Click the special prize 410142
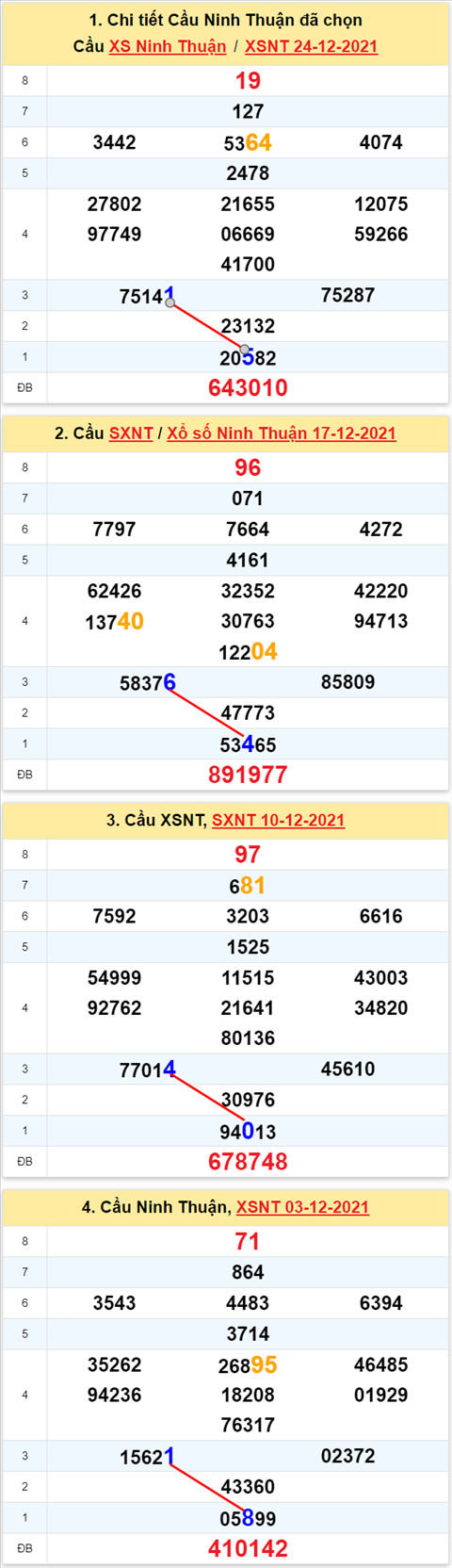This screenshot has height=1568, width=452. (x=248, y=1548)
